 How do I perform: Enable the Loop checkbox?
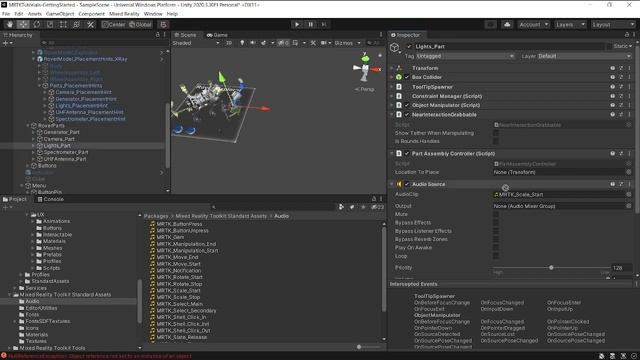[x=496, y=256]
